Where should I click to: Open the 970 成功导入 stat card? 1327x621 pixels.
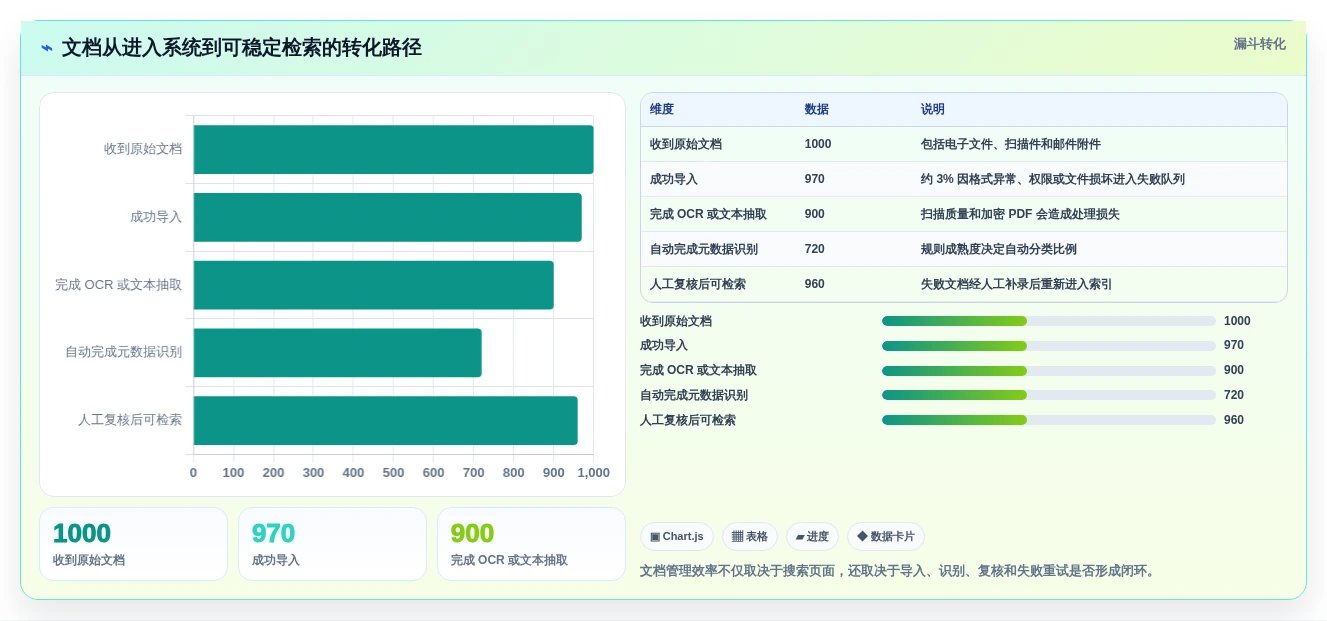pos(332,544)
